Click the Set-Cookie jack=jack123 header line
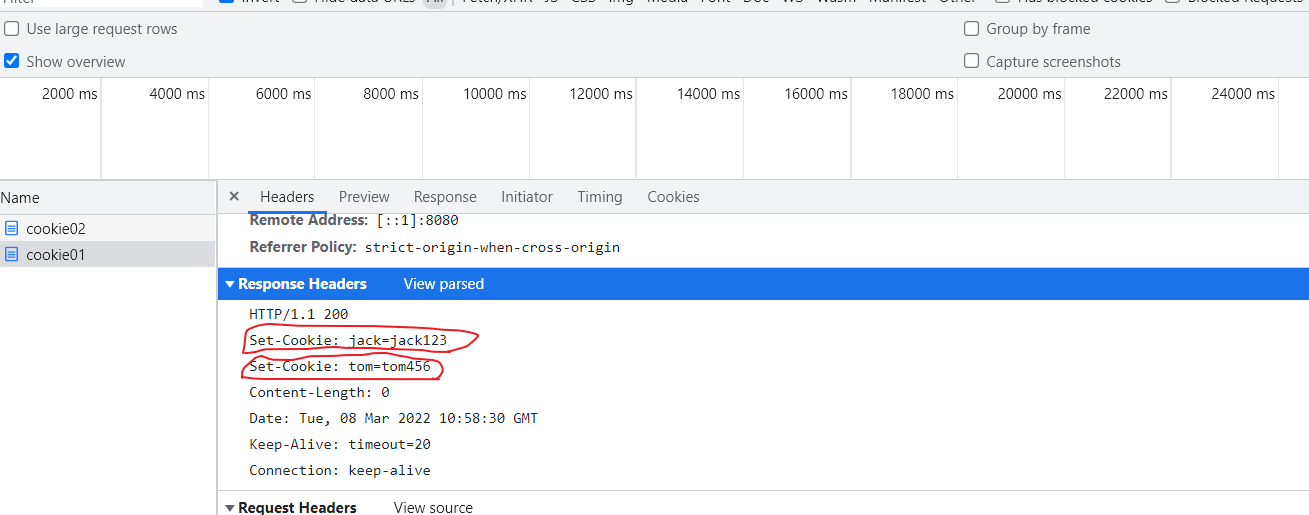1309x515 pixels. coord(348,341)
